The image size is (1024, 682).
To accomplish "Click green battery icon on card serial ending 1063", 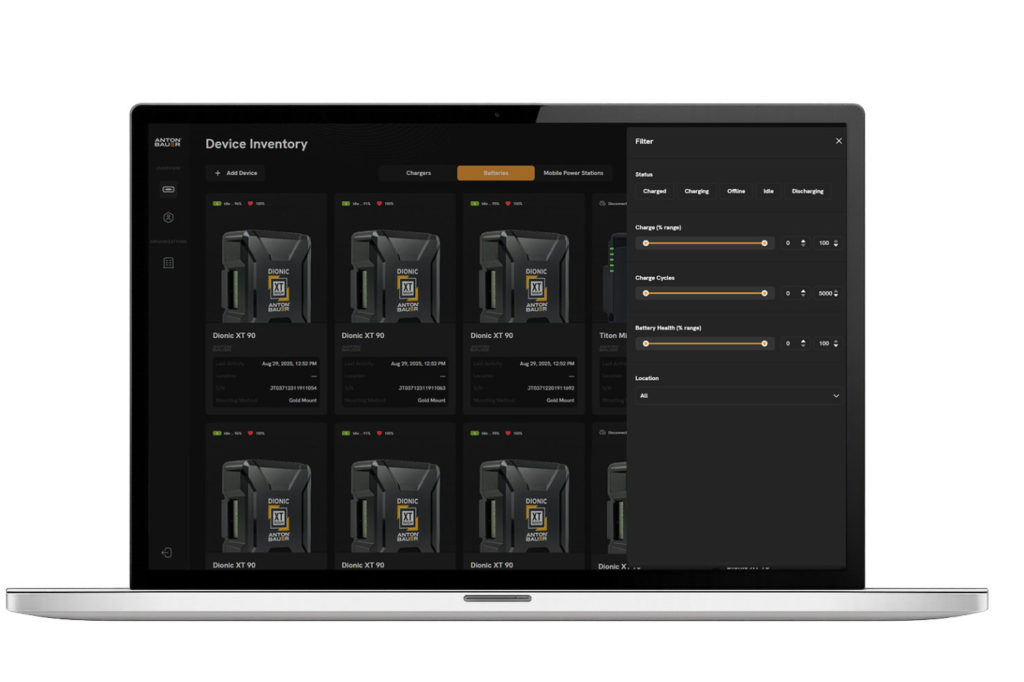I will (x=346, y=203).
